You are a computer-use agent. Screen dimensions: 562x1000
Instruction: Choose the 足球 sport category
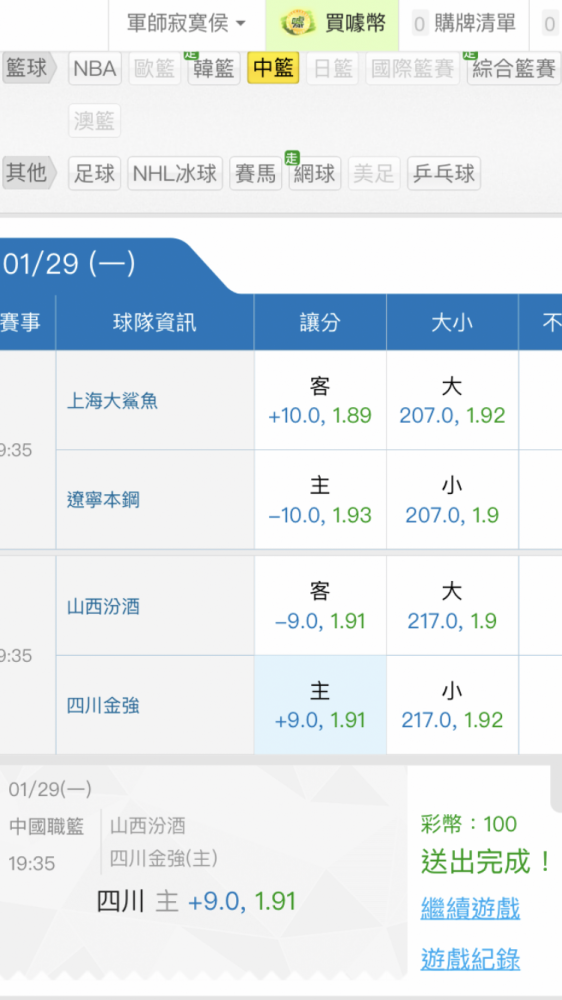[95, 173]
